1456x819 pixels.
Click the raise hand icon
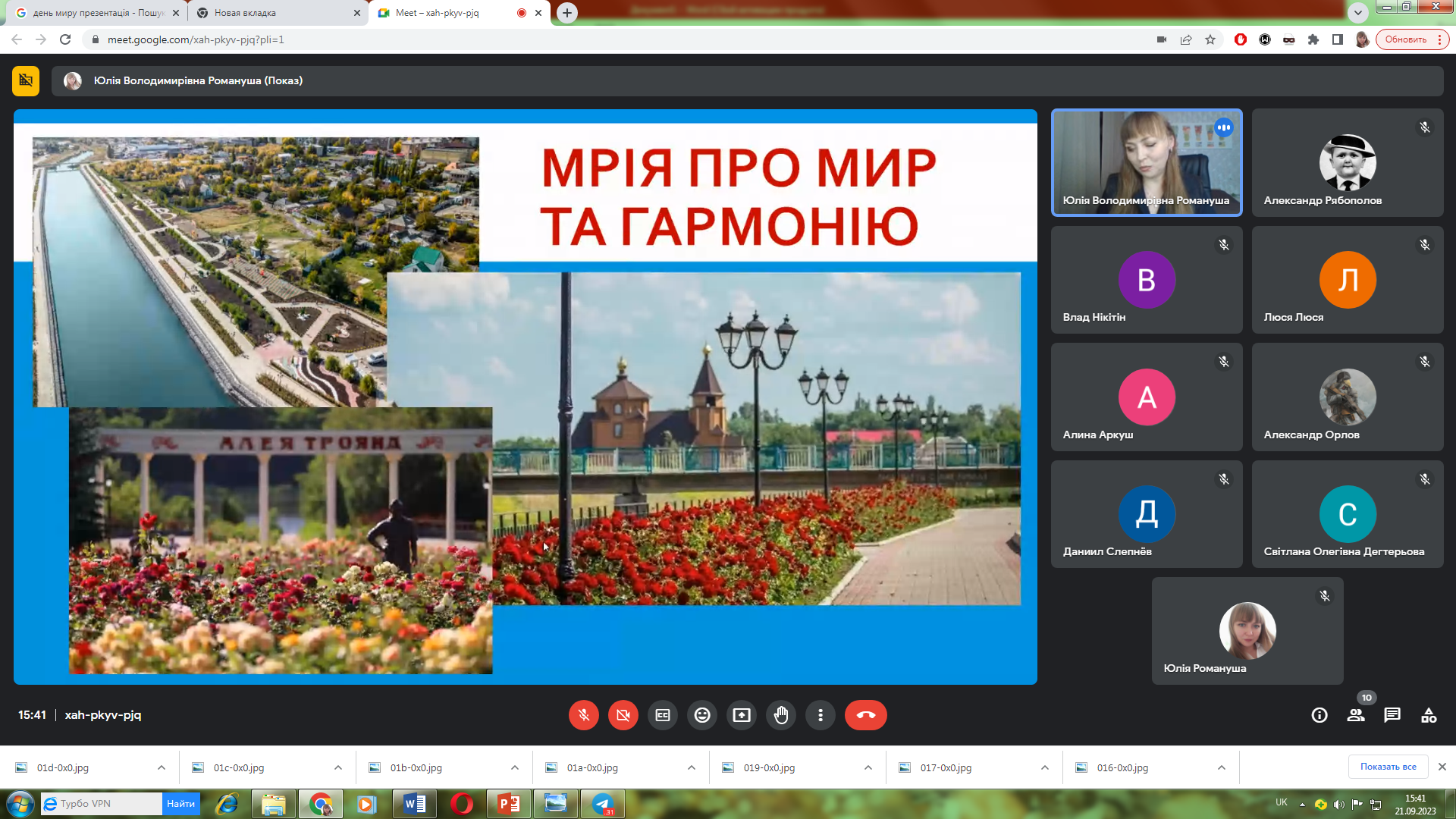click(x=781, y=715)
